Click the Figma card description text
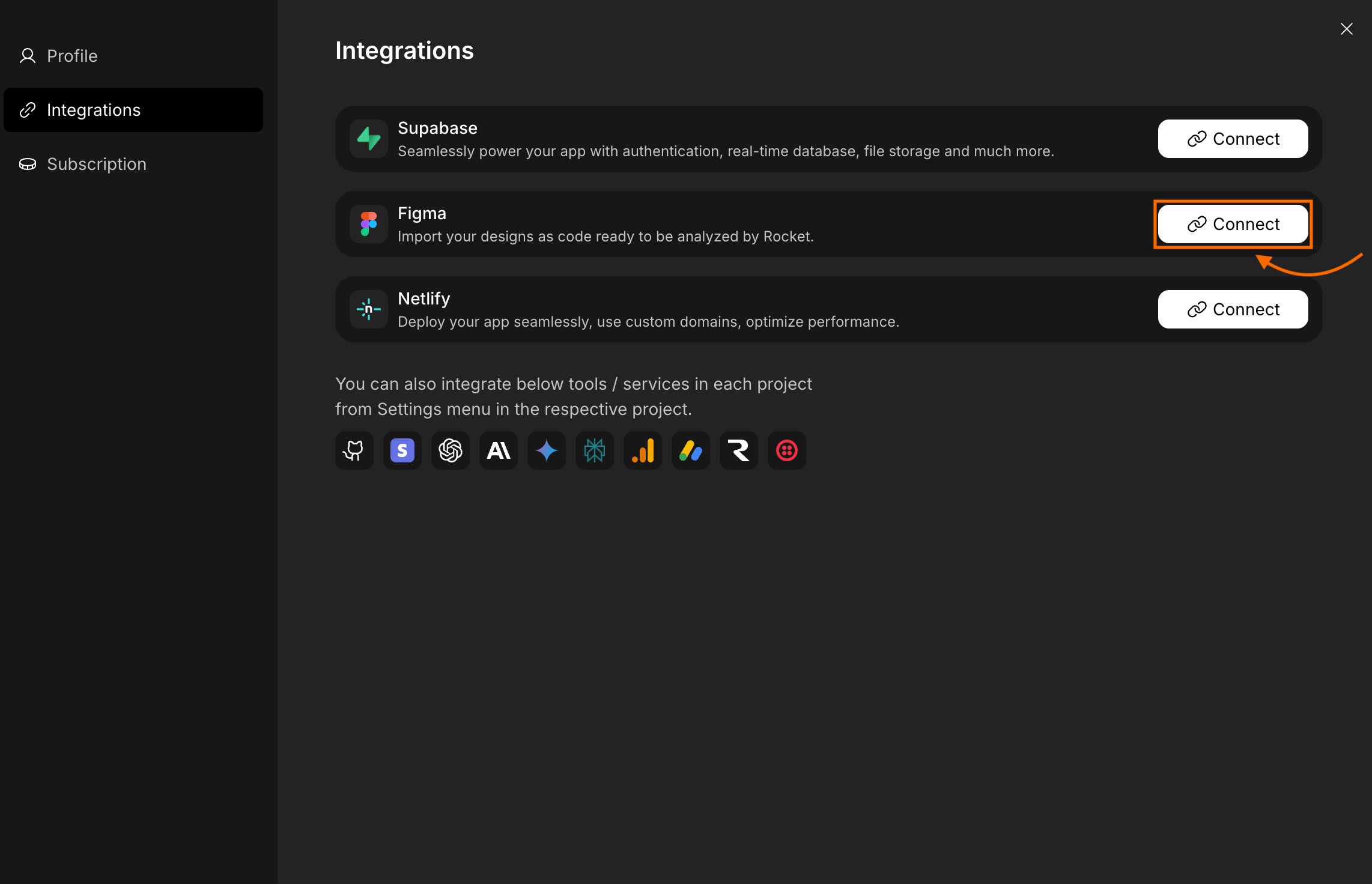 pyautogui.click(x=606, y=236)
